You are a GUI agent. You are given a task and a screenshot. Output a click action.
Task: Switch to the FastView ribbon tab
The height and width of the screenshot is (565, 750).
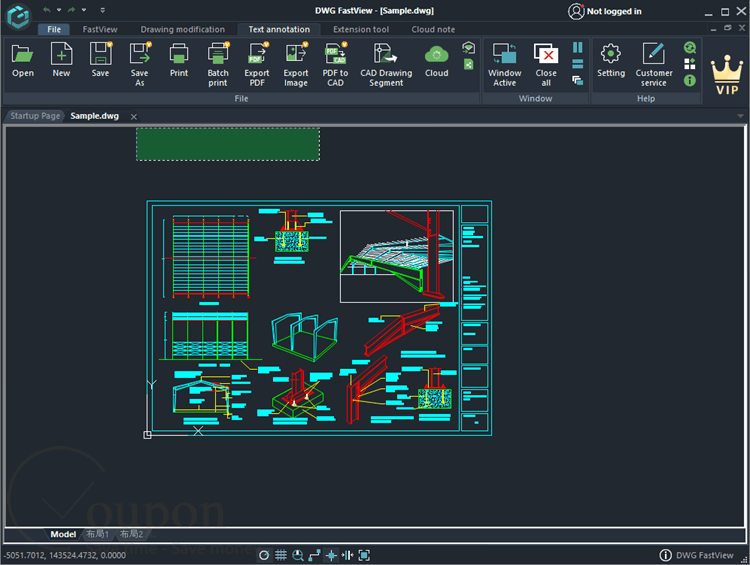click(99, 29)
